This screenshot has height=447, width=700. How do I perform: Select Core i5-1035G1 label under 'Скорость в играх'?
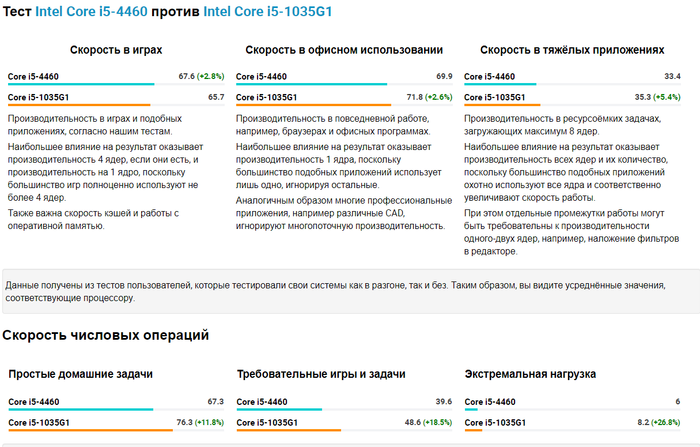pos(38,97)
